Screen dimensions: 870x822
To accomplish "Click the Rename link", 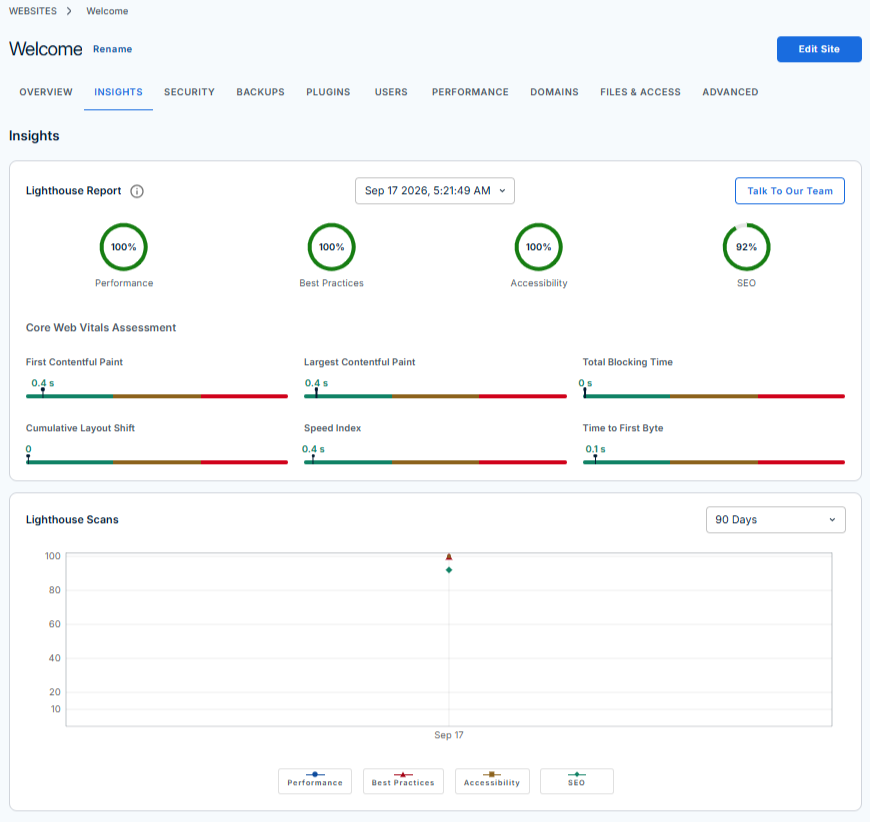I will coord(113,49).
